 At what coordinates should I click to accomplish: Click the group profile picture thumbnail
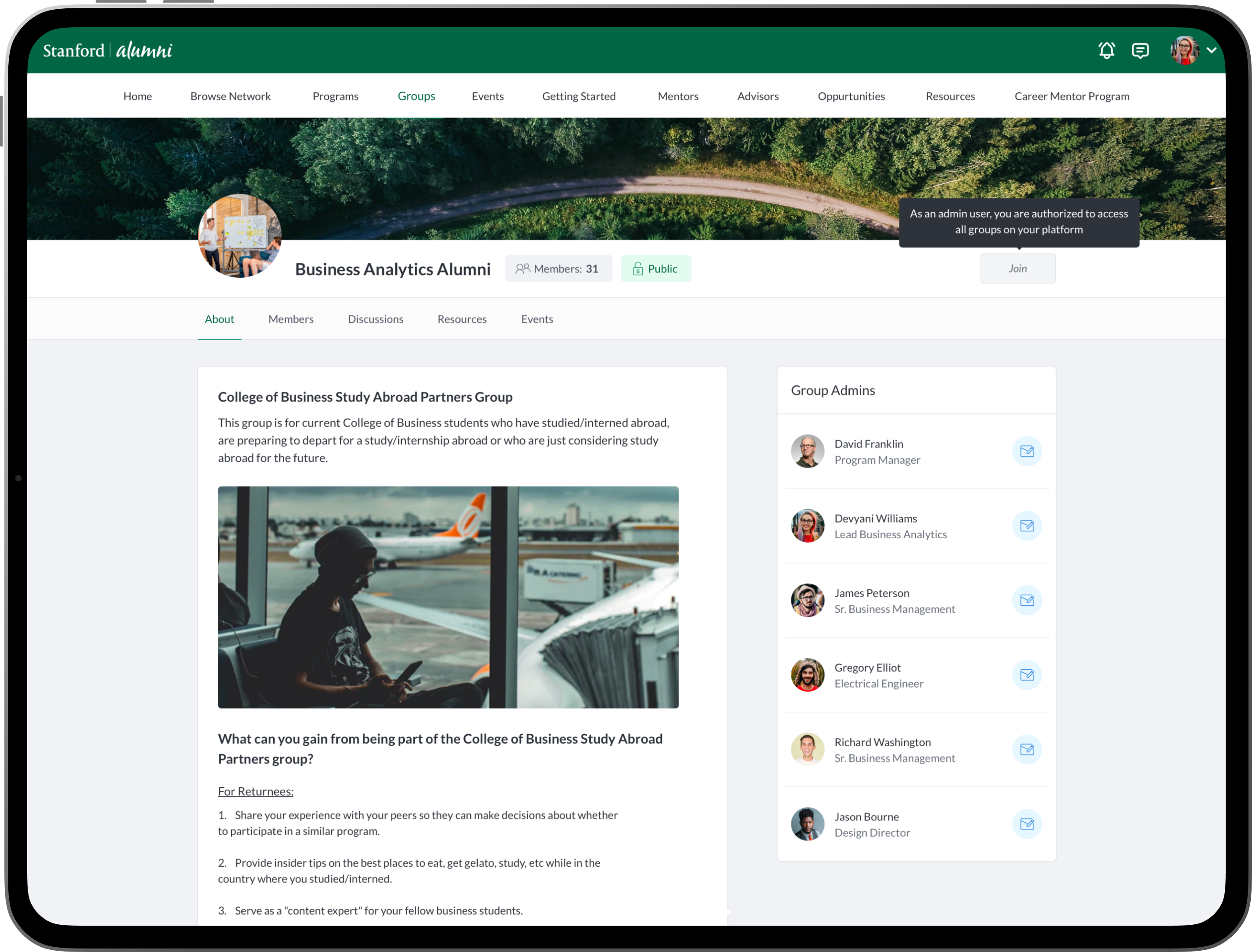point(240,236)
